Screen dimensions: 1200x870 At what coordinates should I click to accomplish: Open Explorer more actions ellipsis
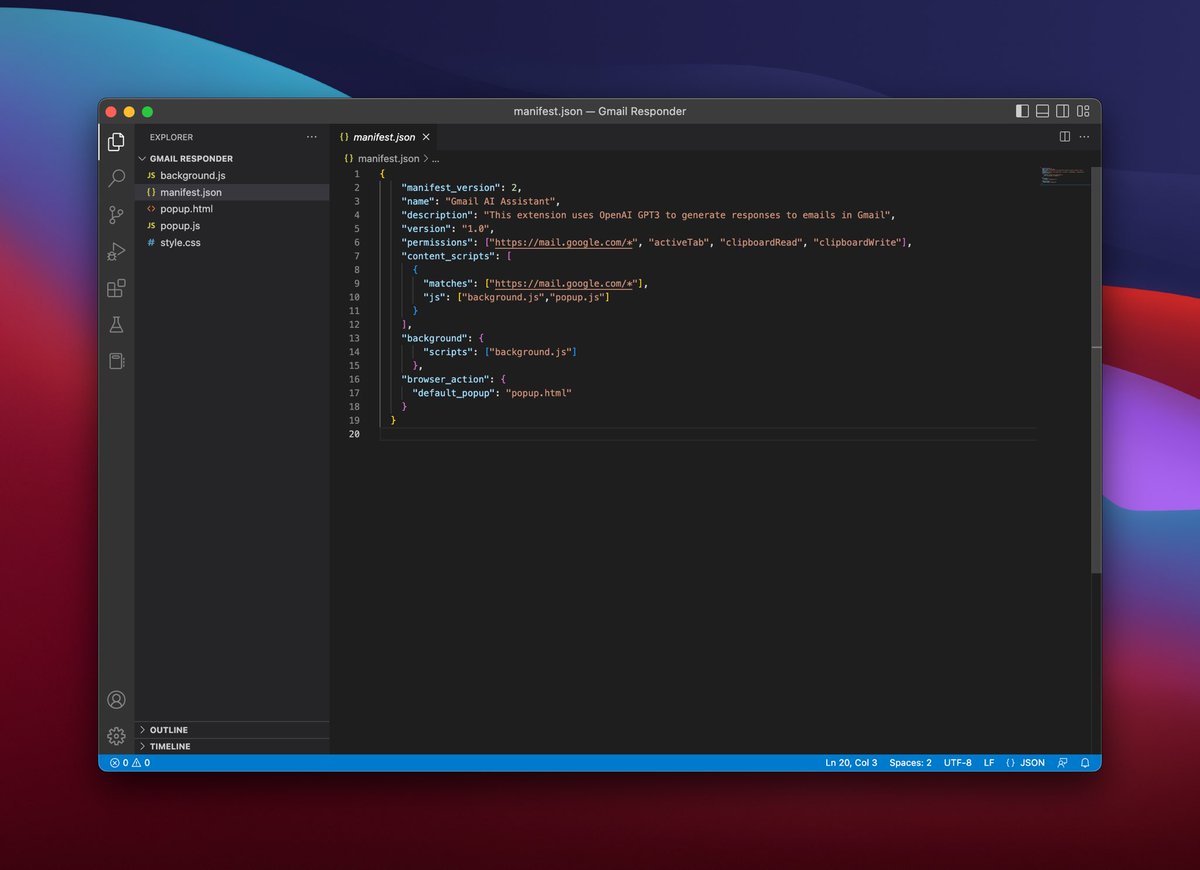313,137
